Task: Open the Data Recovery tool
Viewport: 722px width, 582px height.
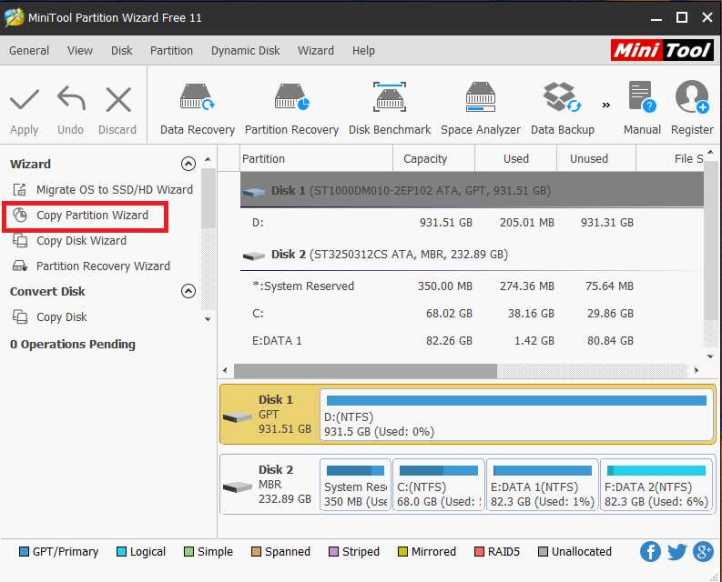Action: point(197,109)
